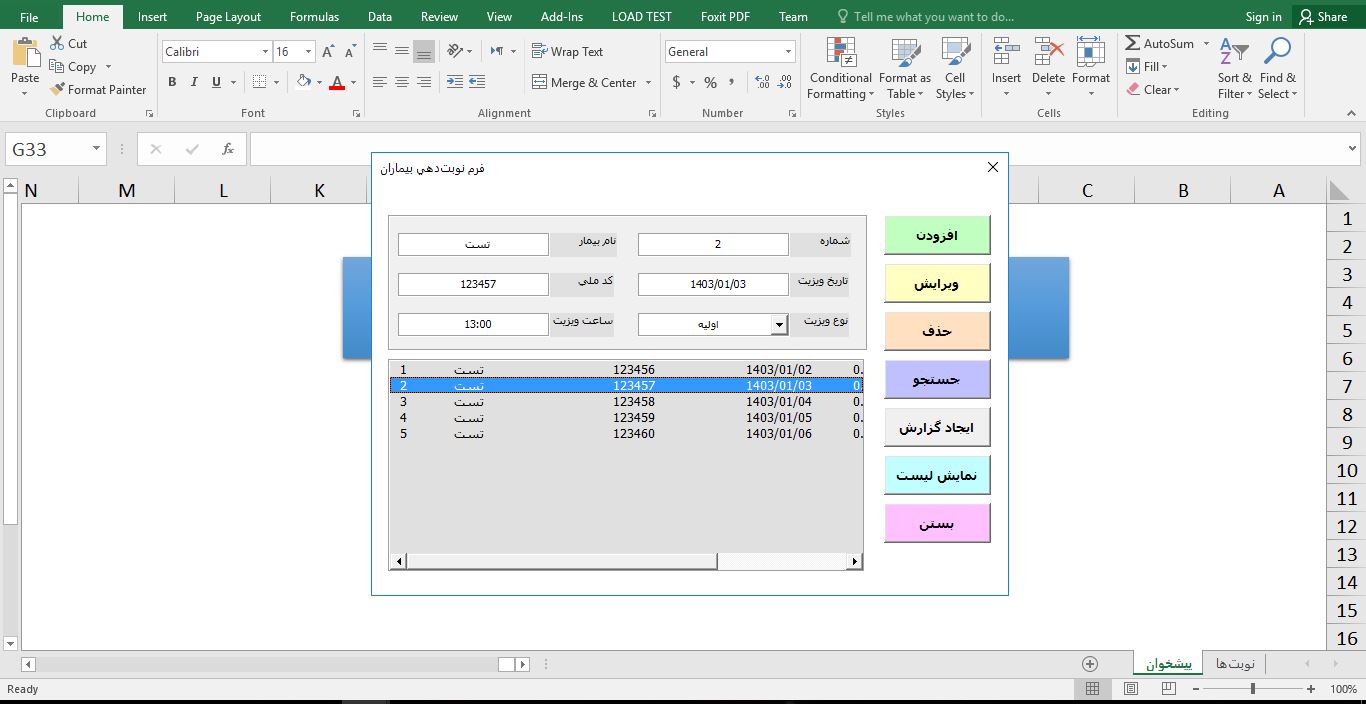
Task: Apply Accounting Number Format dollar icon
Action: point(677,82)
